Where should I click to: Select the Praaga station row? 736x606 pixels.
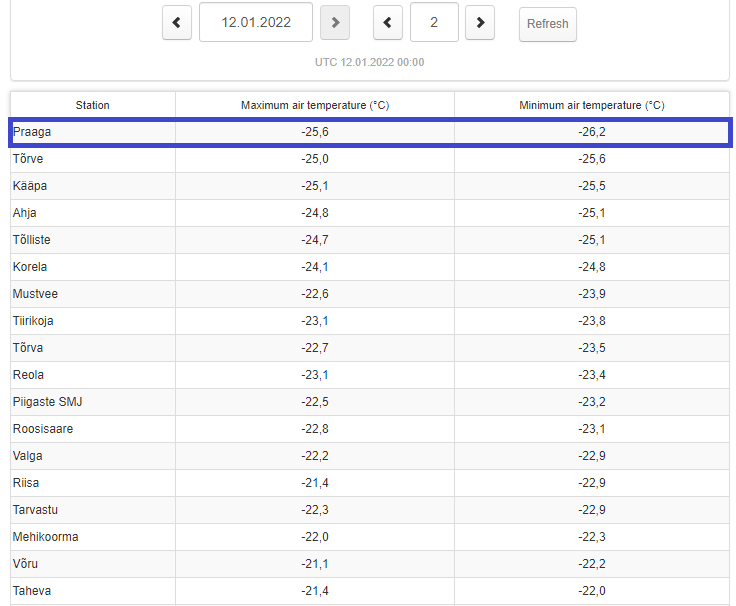[370, 132]
